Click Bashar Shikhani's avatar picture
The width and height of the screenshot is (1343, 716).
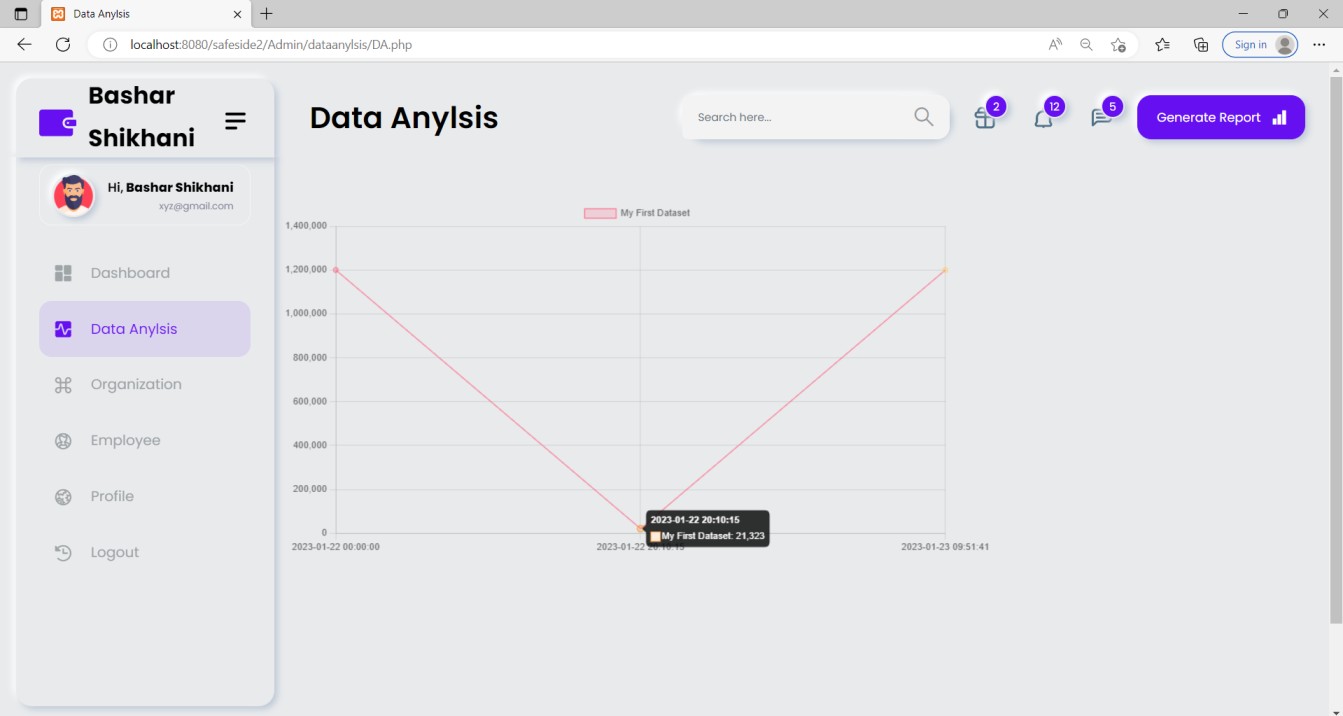73,195
